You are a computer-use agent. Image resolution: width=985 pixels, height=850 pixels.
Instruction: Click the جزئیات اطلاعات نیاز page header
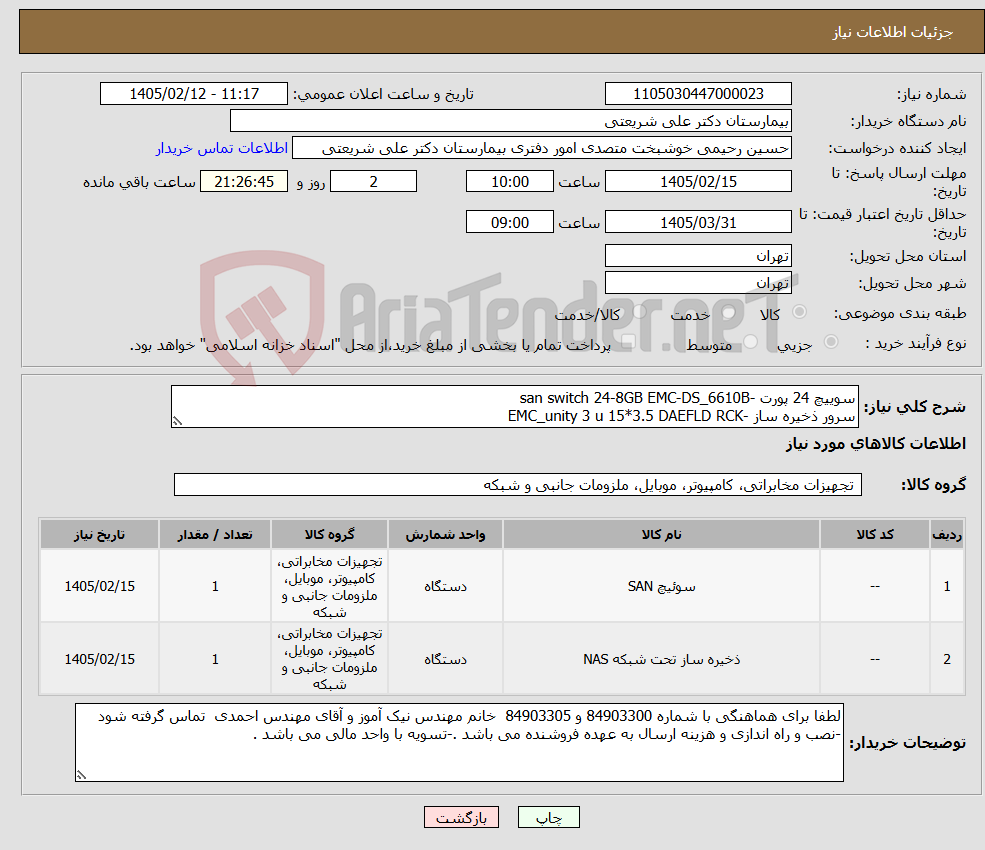[x=893, y=32]
